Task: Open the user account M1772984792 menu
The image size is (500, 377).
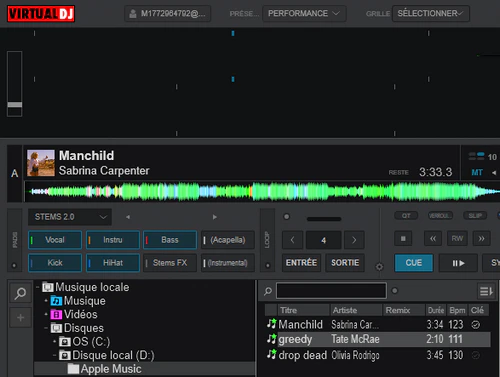Action: [168, 14]
